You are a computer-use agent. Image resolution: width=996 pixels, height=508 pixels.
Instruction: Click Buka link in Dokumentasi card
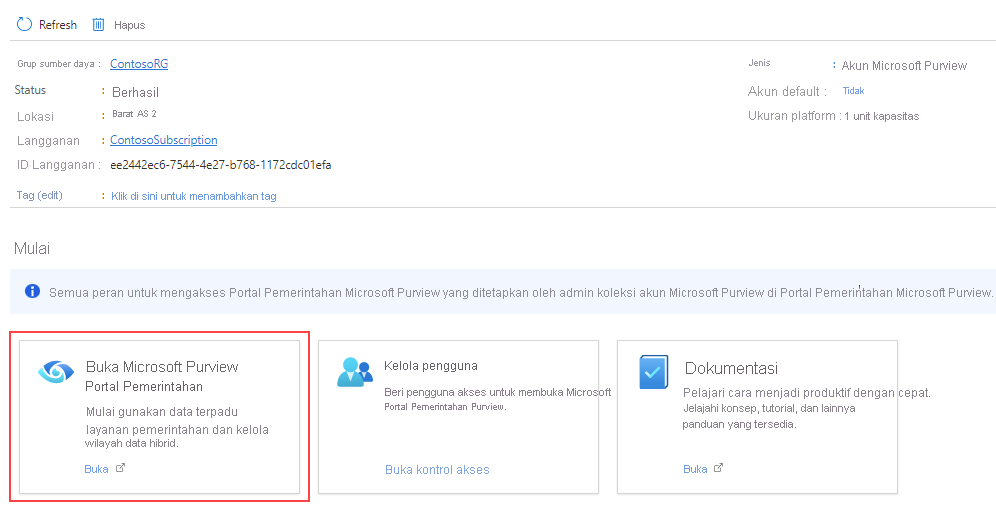(x=696, y=469)
